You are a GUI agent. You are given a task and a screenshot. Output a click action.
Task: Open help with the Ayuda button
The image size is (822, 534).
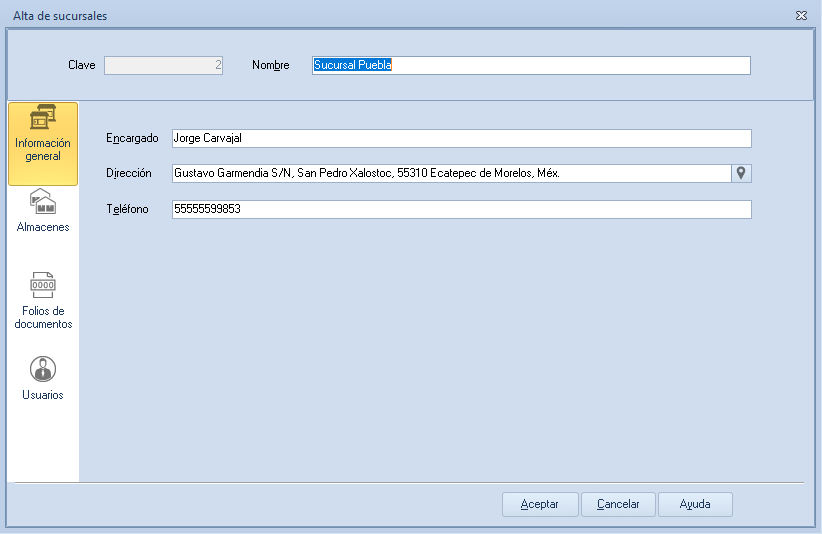pos(695,504)
